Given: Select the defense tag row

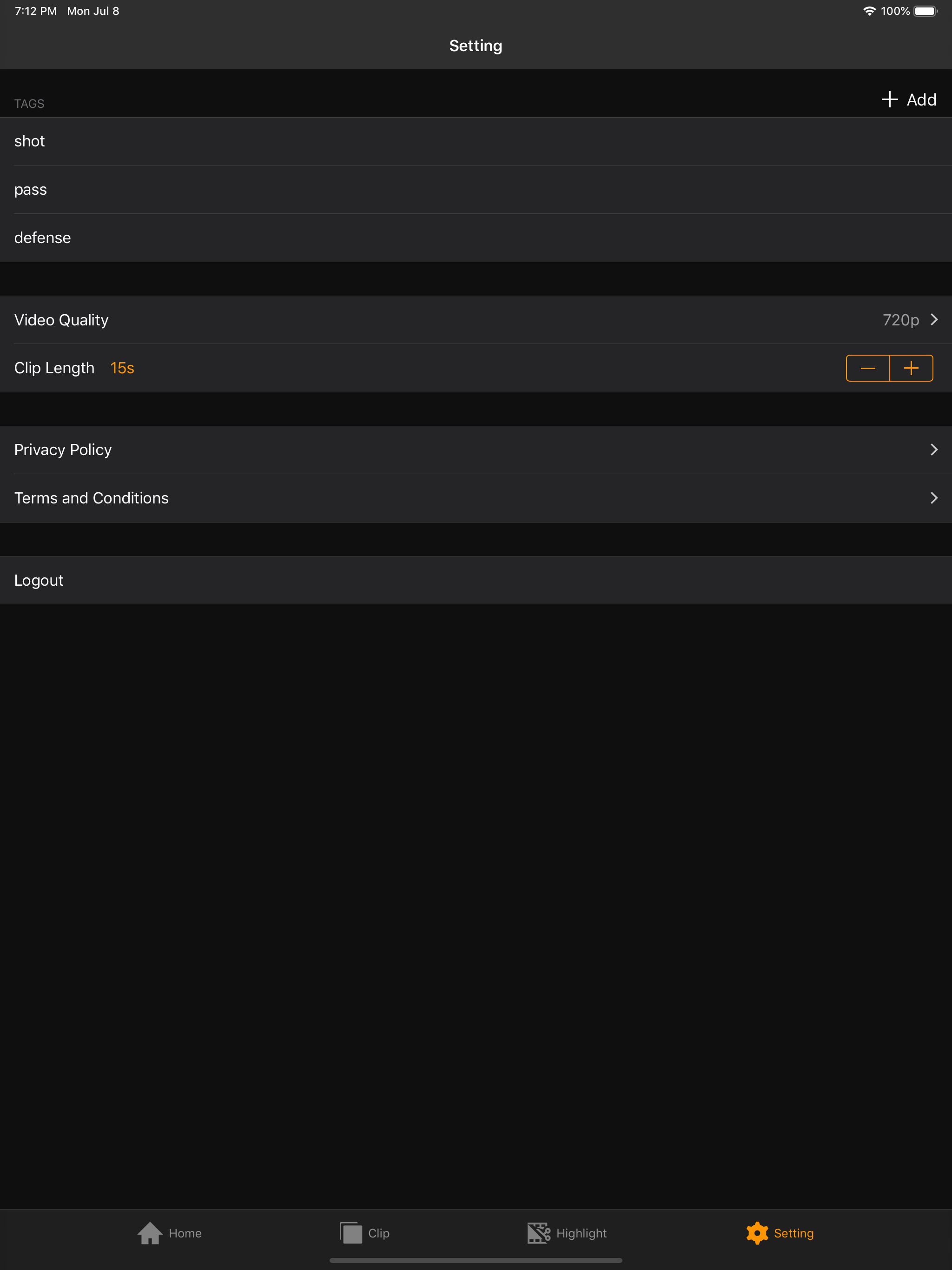Looking at the screenshot, I should tap(476, 238).
